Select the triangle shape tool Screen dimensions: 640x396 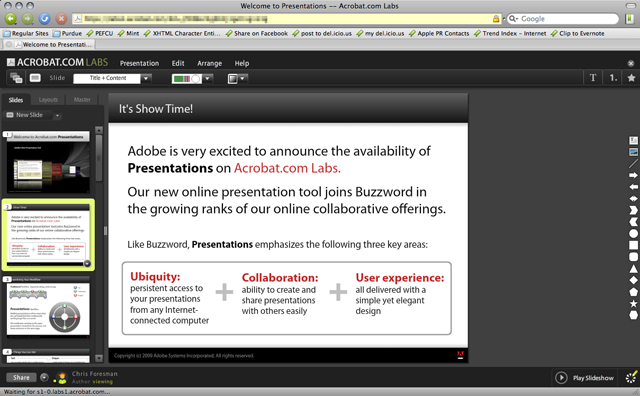(633, 269)
